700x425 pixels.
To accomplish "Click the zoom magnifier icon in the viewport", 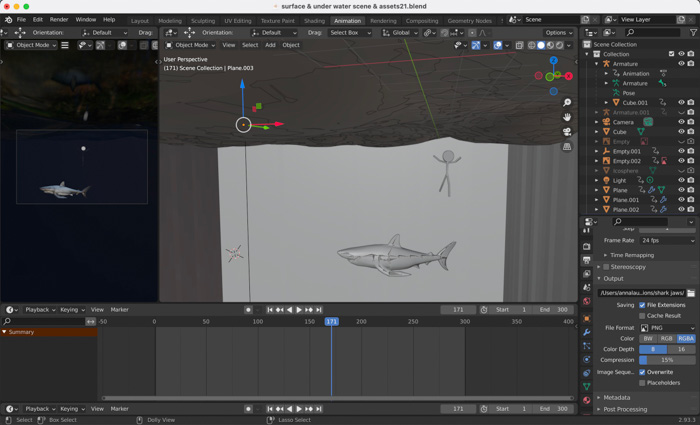I will [567, 103].
